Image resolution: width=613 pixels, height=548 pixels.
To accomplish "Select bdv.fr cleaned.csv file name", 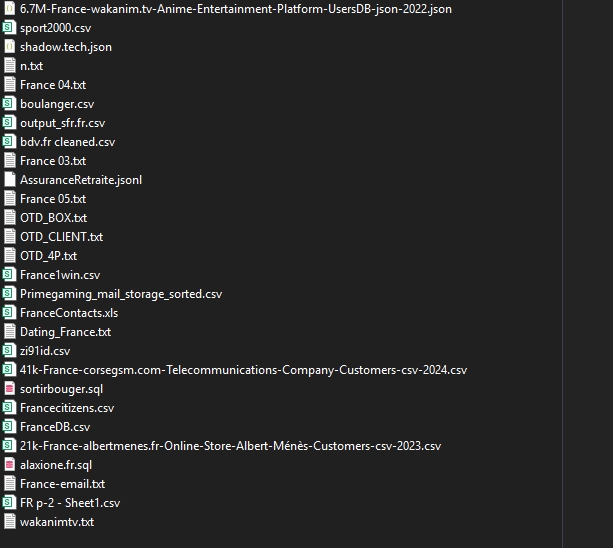I will (67, 142).
